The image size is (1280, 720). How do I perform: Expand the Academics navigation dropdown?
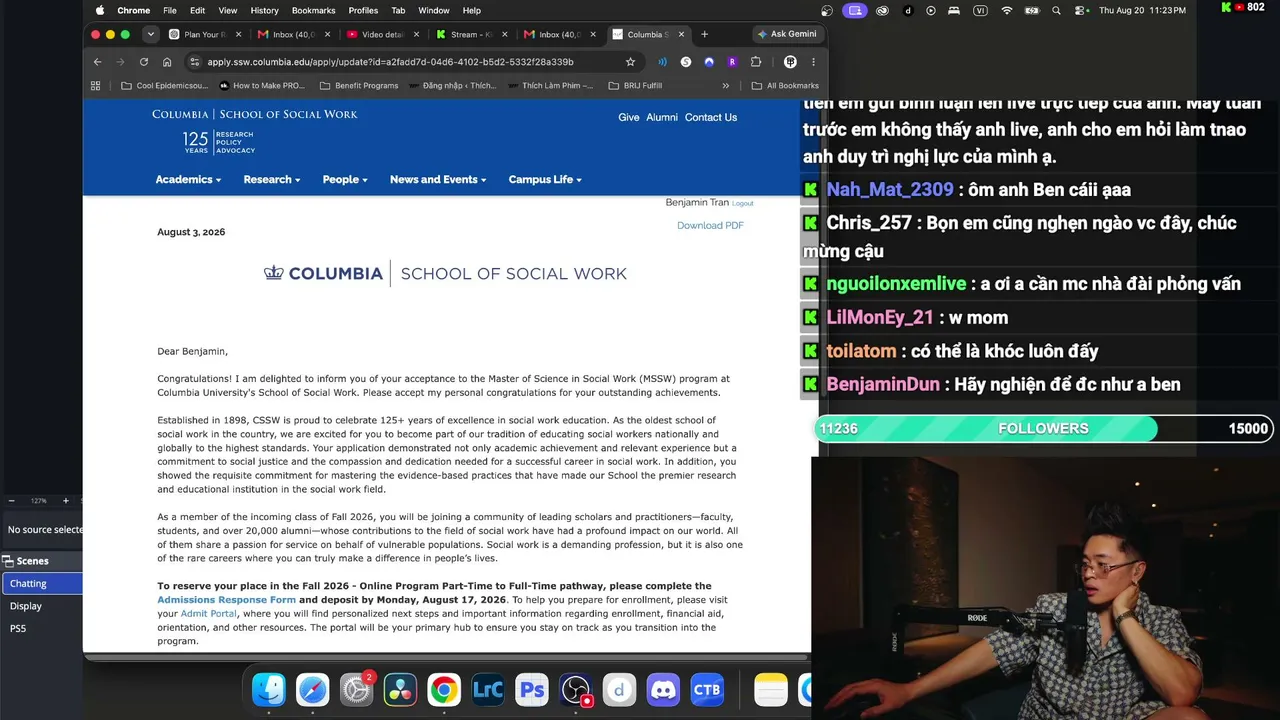click(187, 180)
